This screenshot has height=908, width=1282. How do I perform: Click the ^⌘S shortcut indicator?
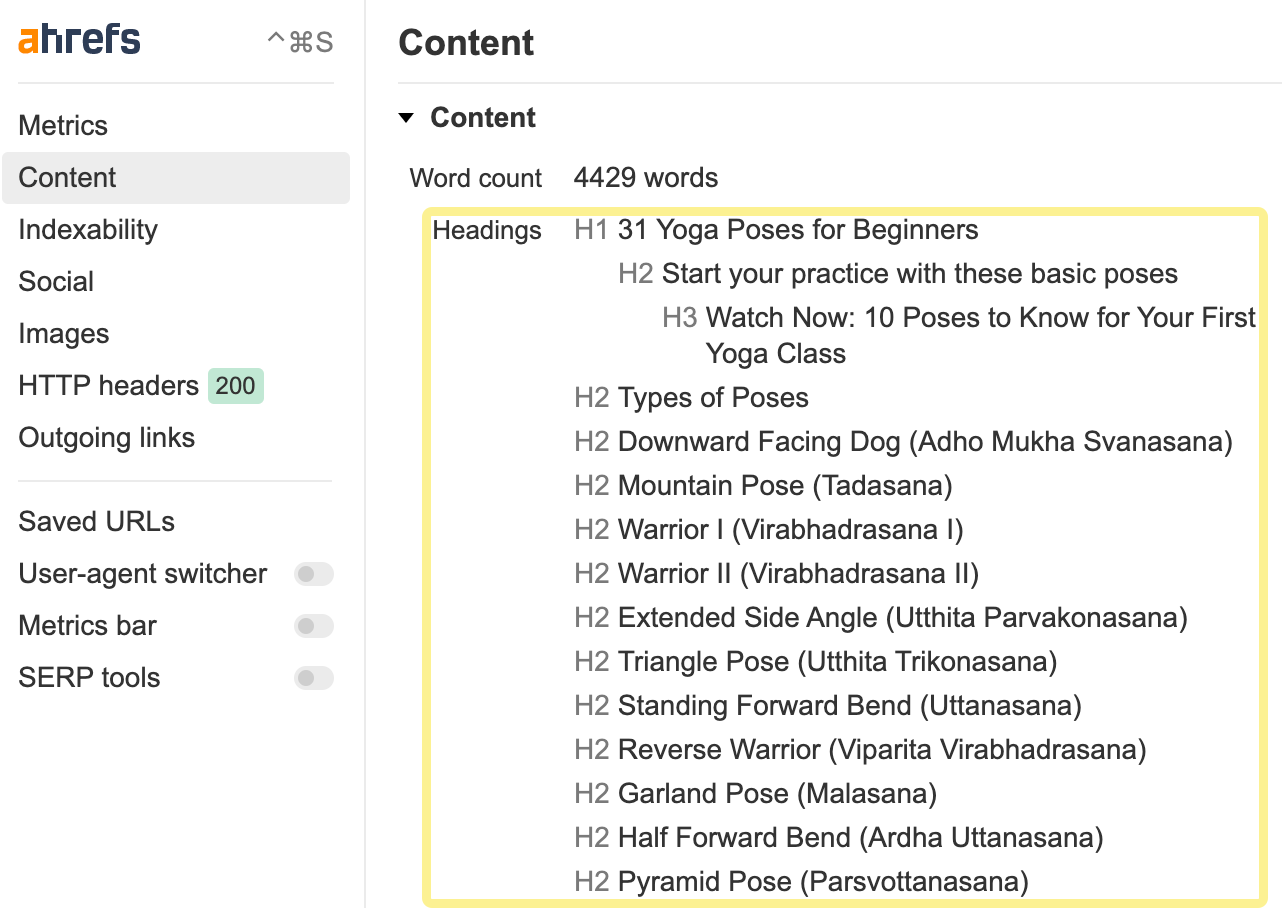(x=299, y=40)
